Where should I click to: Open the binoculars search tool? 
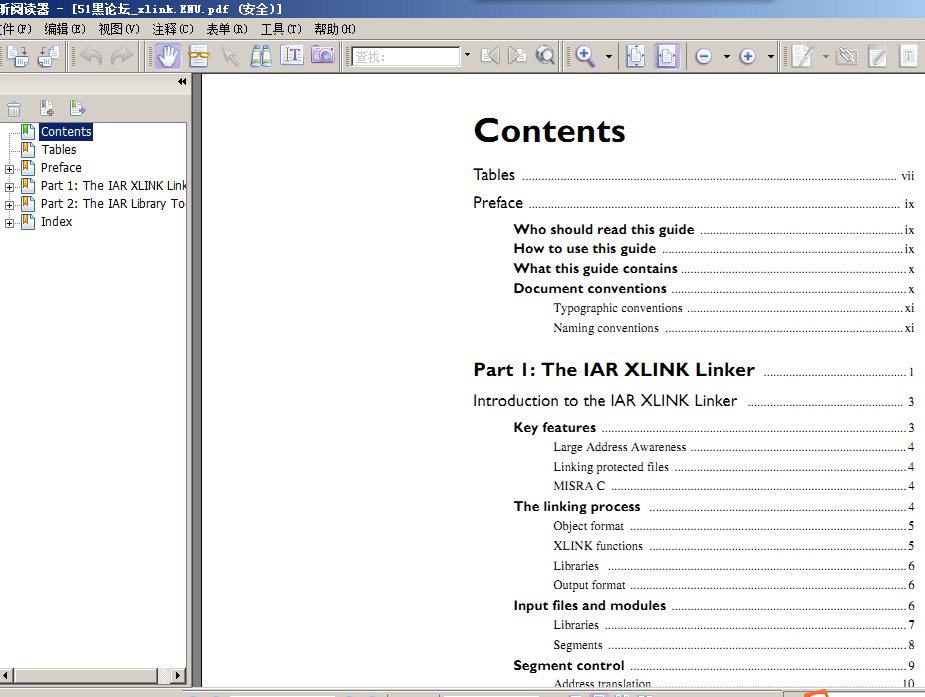coord(261,57)
